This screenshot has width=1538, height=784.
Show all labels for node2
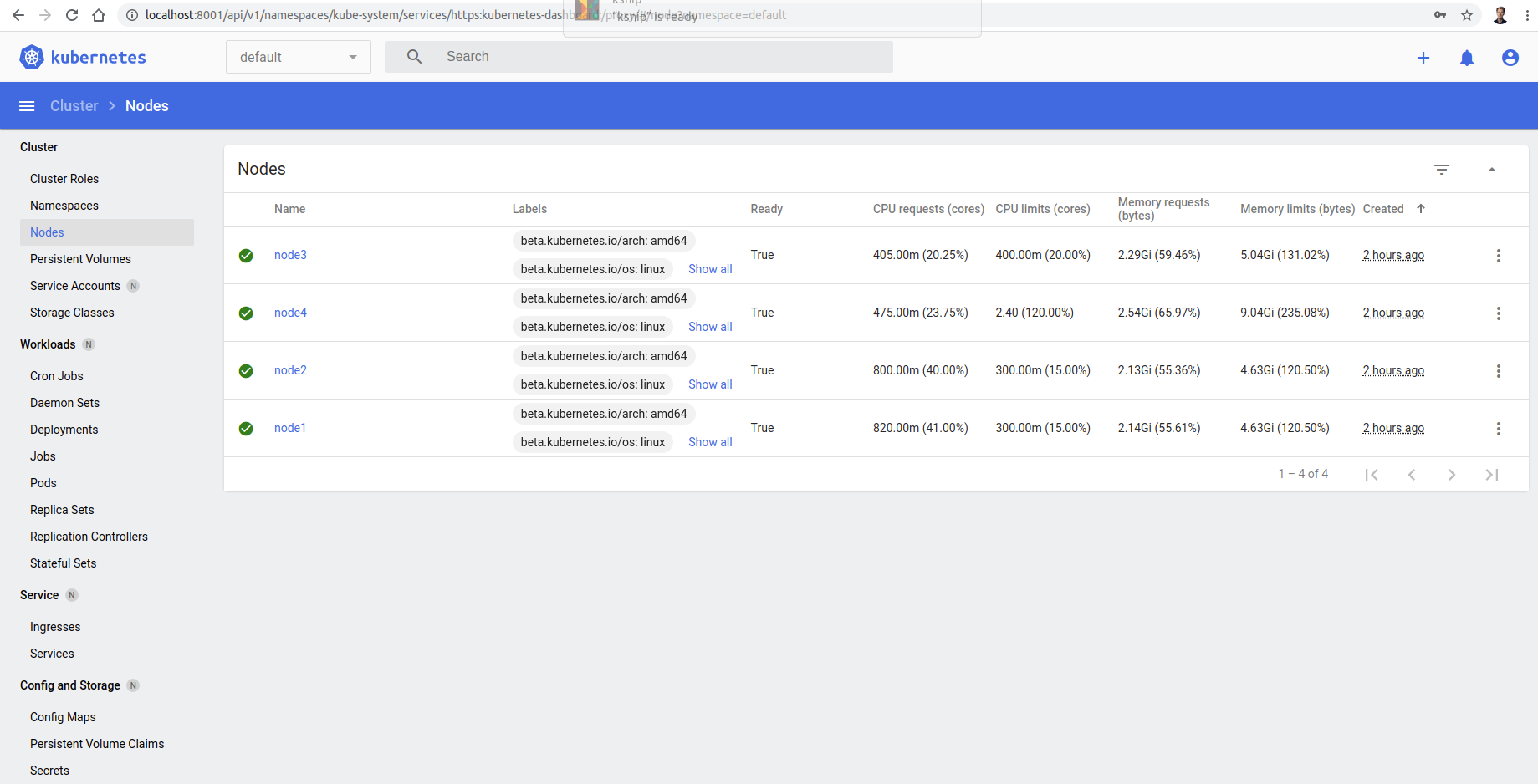coord(709,384)
